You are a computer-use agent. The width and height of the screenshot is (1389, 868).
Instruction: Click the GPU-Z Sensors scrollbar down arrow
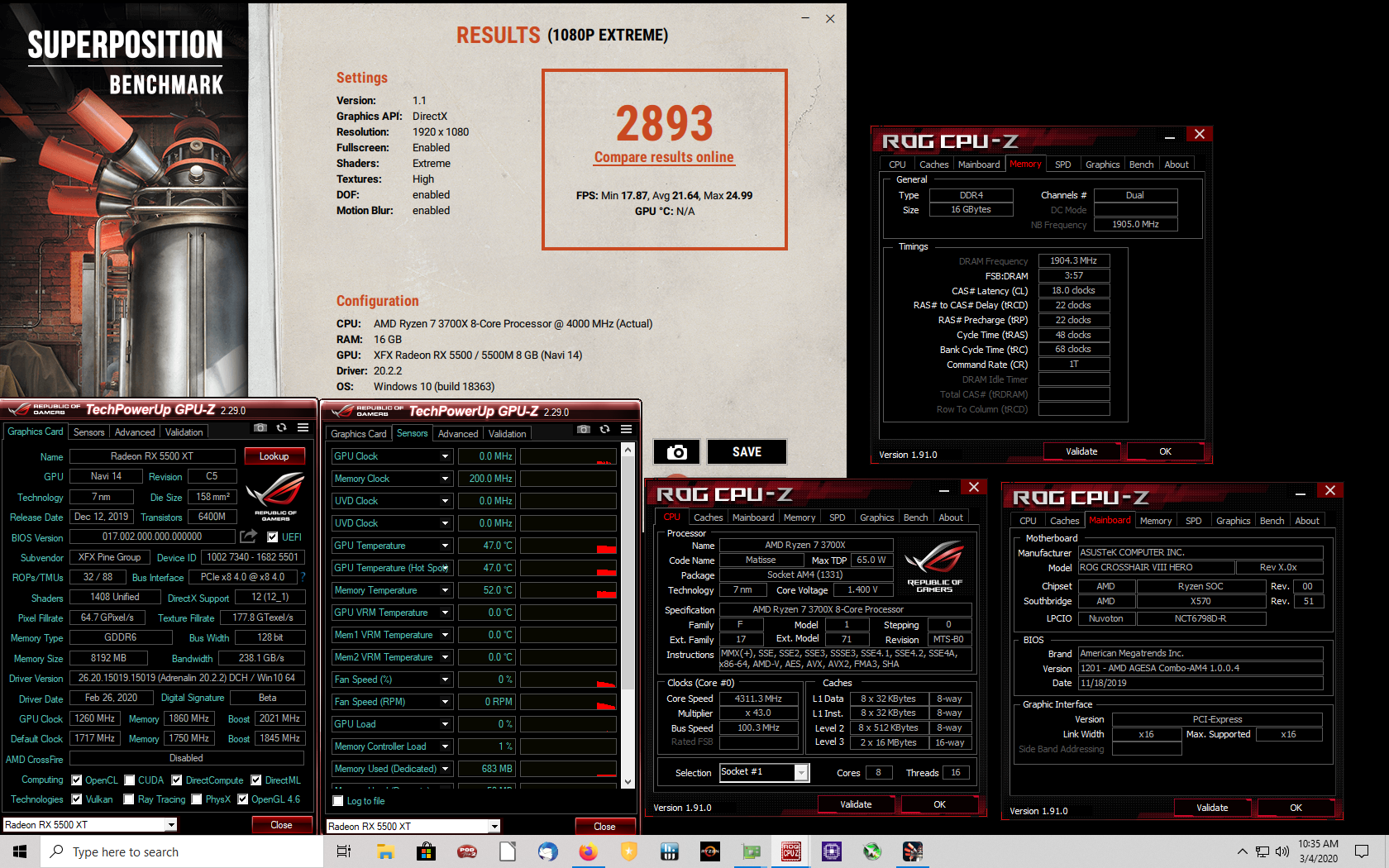pos(628,781)
